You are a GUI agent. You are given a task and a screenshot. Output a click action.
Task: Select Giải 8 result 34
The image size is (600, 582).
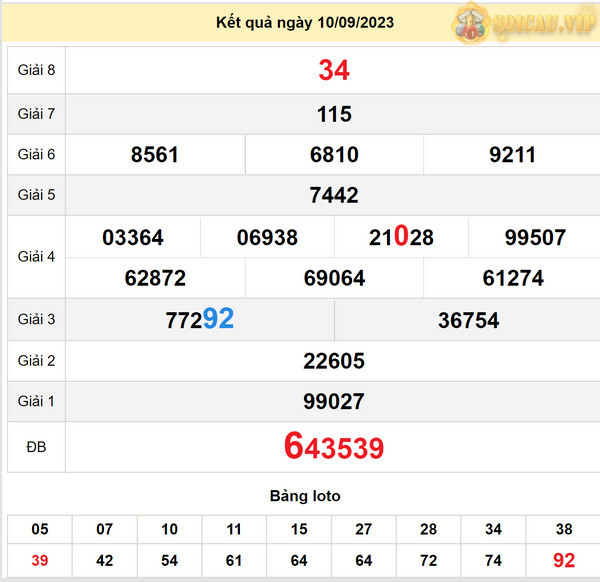(x=334, y=70)
